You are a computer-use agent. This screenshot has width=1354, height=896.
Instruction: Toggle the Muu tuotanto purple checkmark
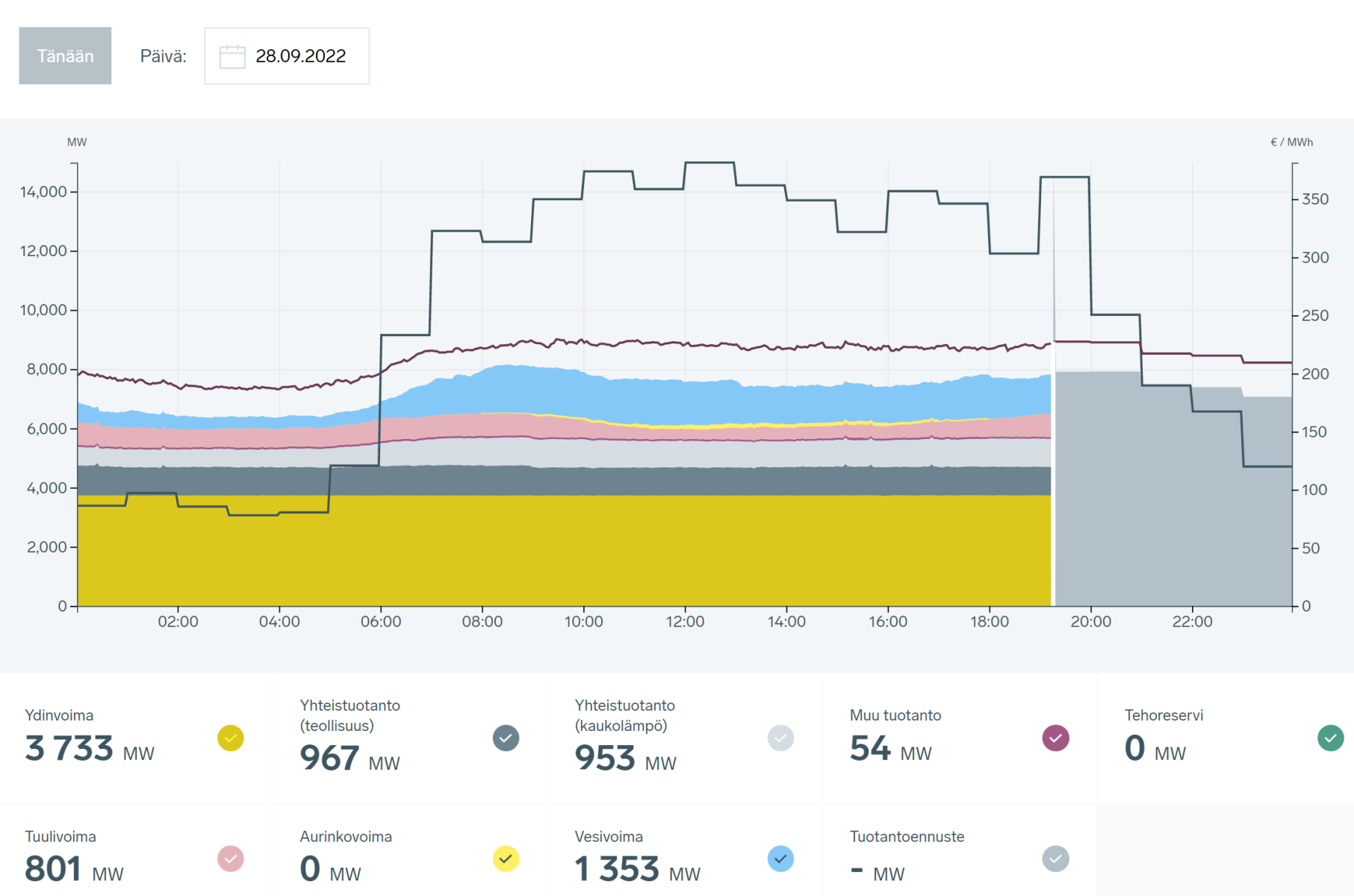(1055, 738)
